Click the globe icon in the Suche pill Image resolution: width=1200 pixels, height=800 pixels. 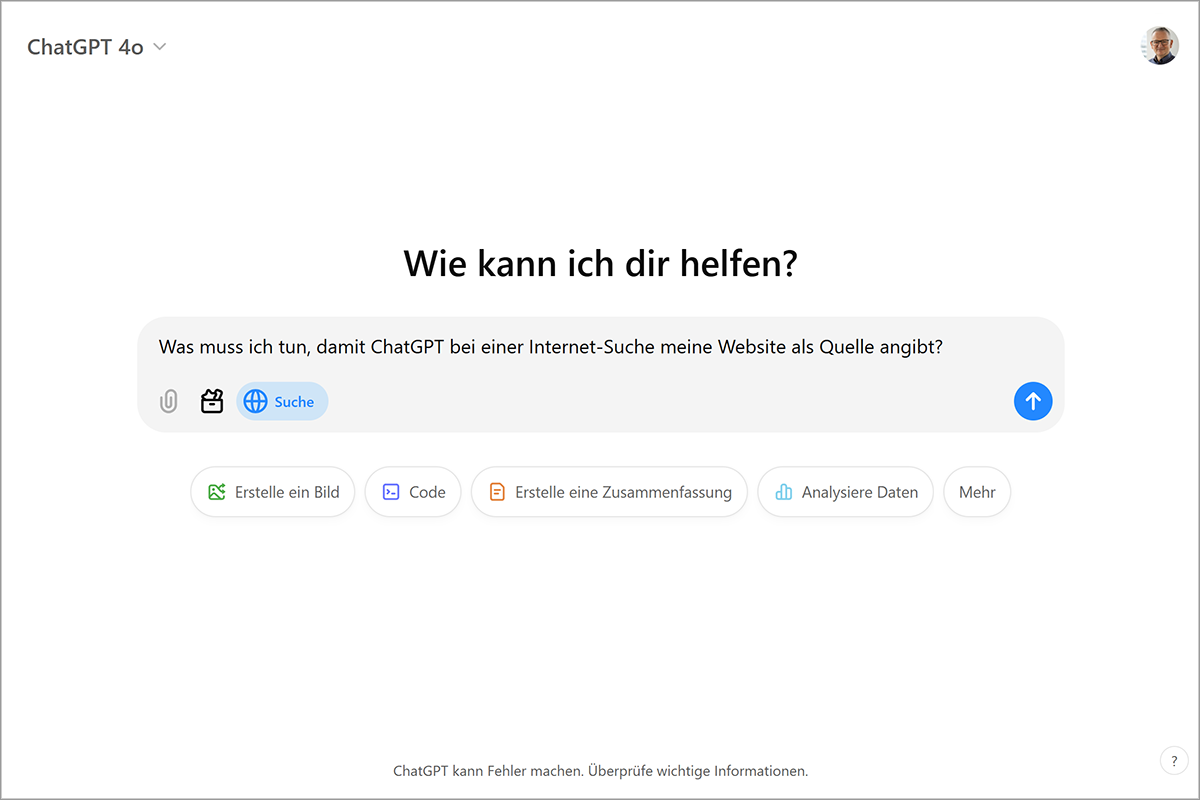256,402
